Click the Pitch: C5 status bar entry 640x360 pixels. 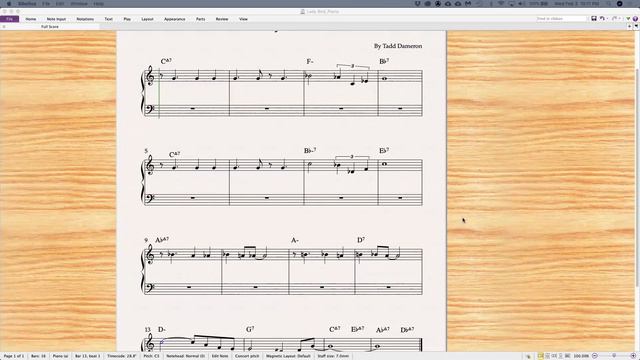(151, 356)
